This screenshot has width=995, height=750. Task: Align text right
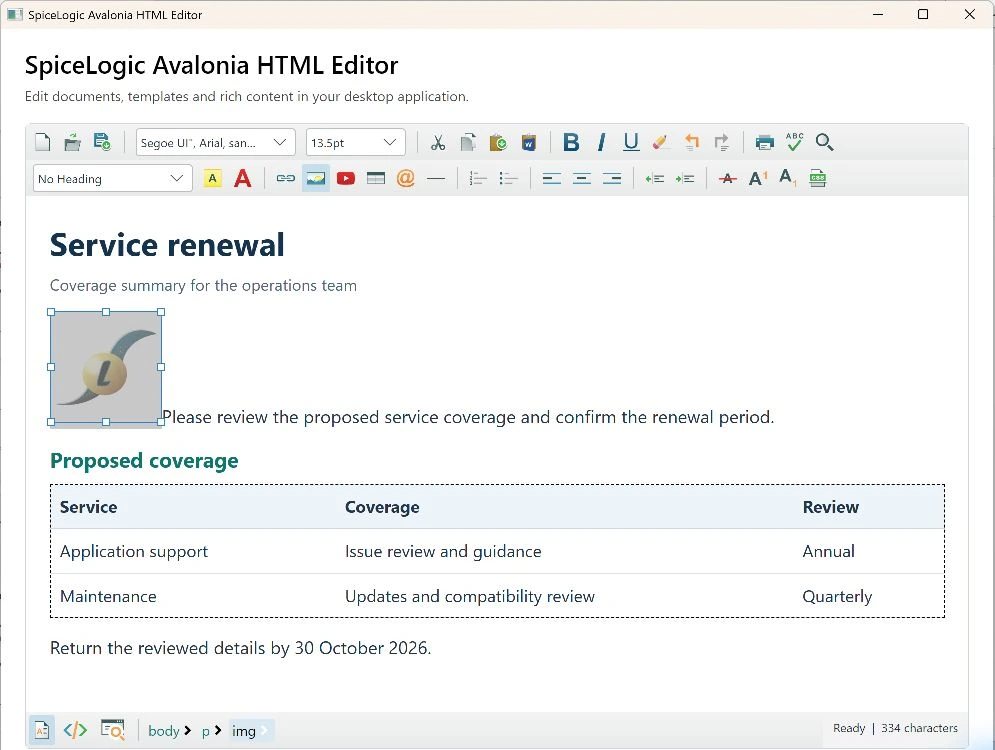point(612,178)
